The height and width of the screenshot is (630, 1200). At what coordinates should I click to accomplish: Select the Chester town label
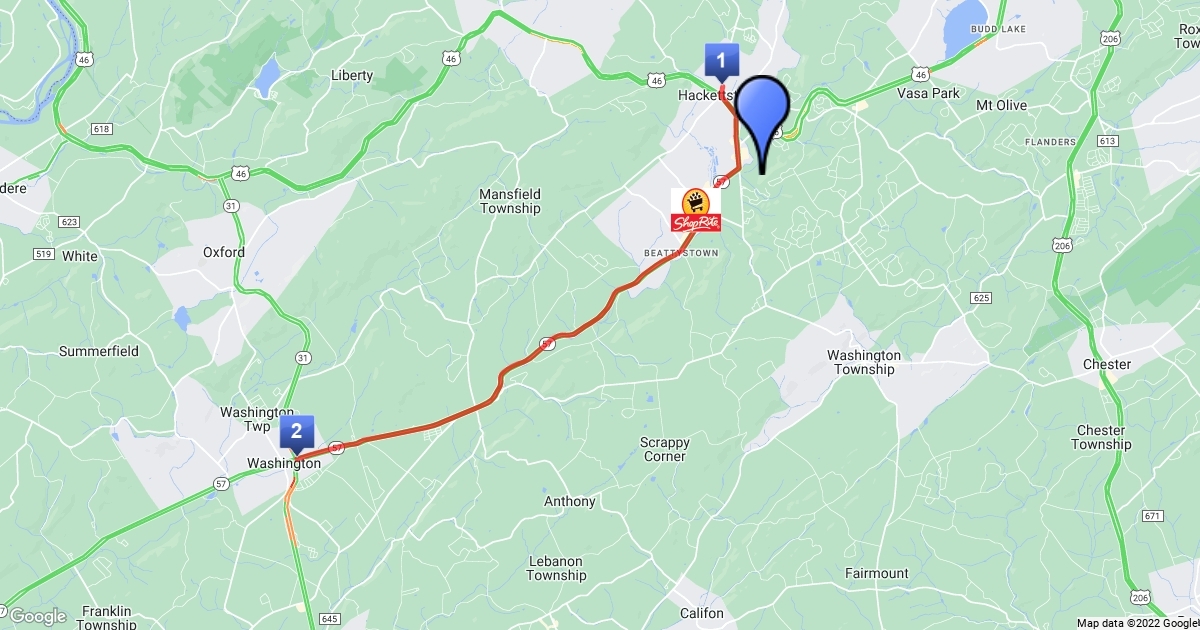pos(1107,365)
